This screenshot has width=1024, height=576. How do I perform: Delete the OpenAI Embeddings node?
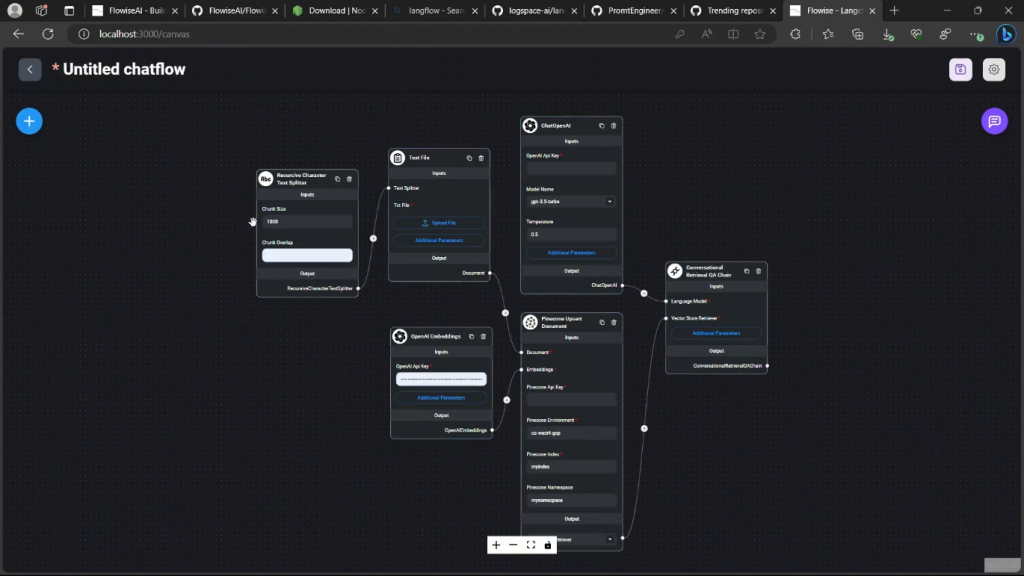(483, 336)
